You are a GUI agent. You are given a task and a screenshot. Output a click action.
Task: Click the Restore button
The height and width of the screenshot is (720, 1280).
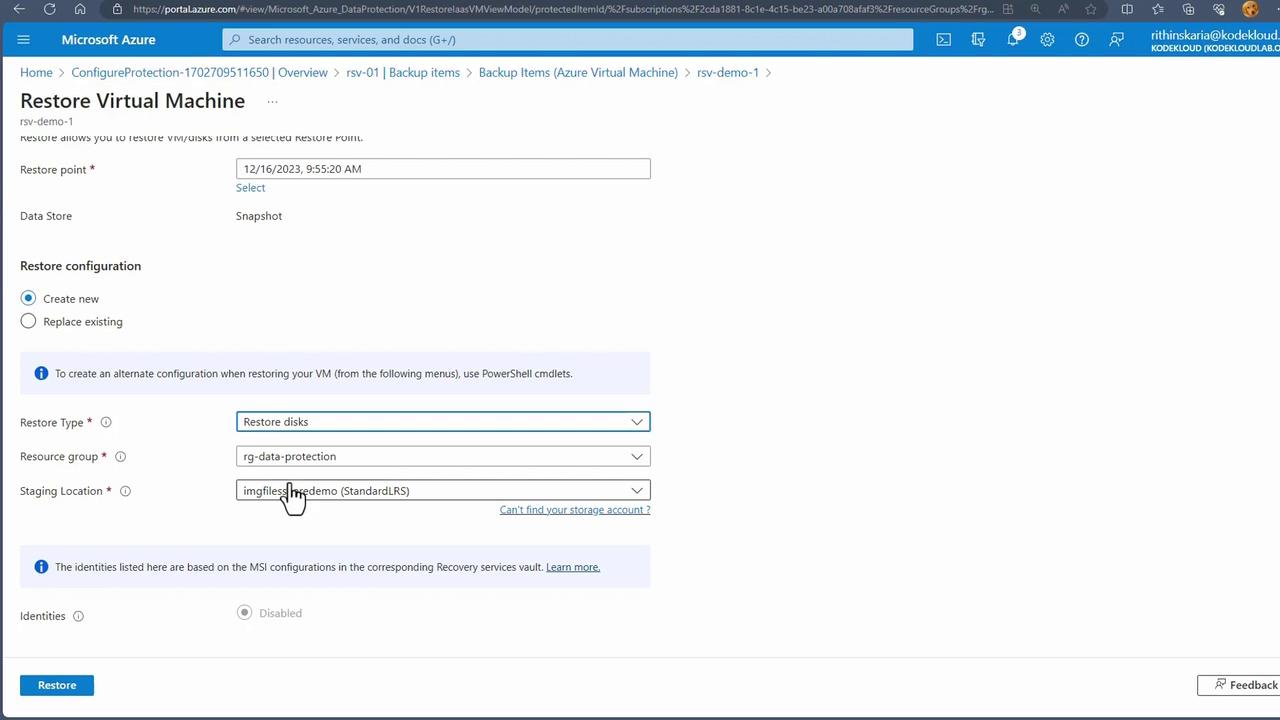(x=57, y=685)
